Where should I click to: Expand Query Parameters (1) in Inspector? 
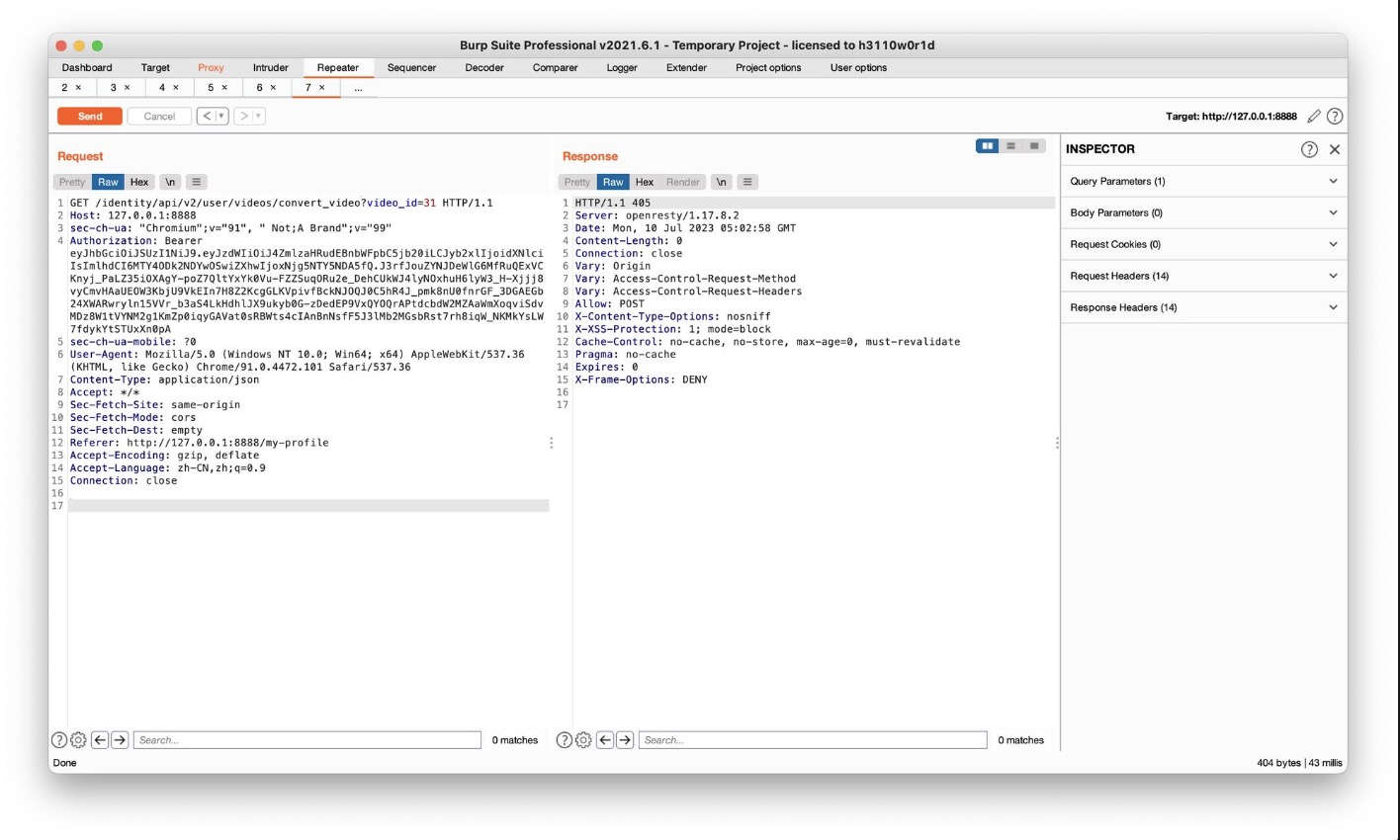pos(1203,182)
